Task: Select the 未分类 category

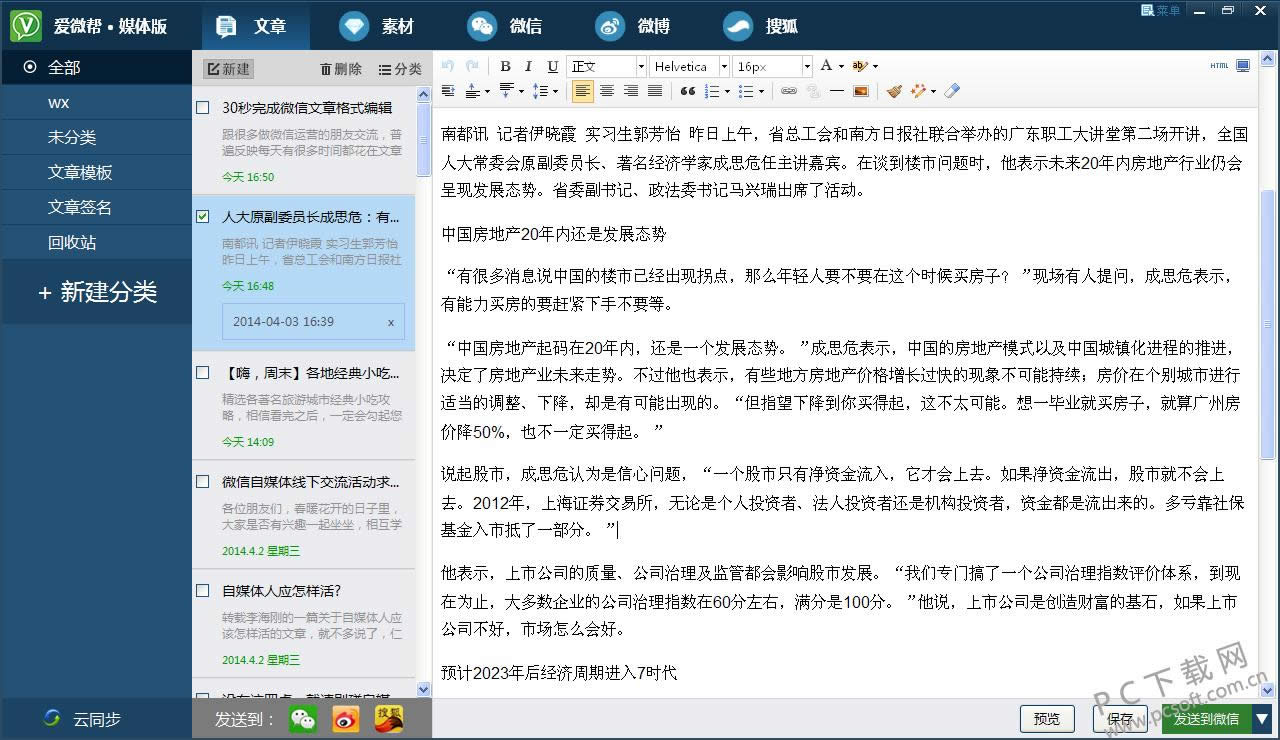Action: point(95,137)
